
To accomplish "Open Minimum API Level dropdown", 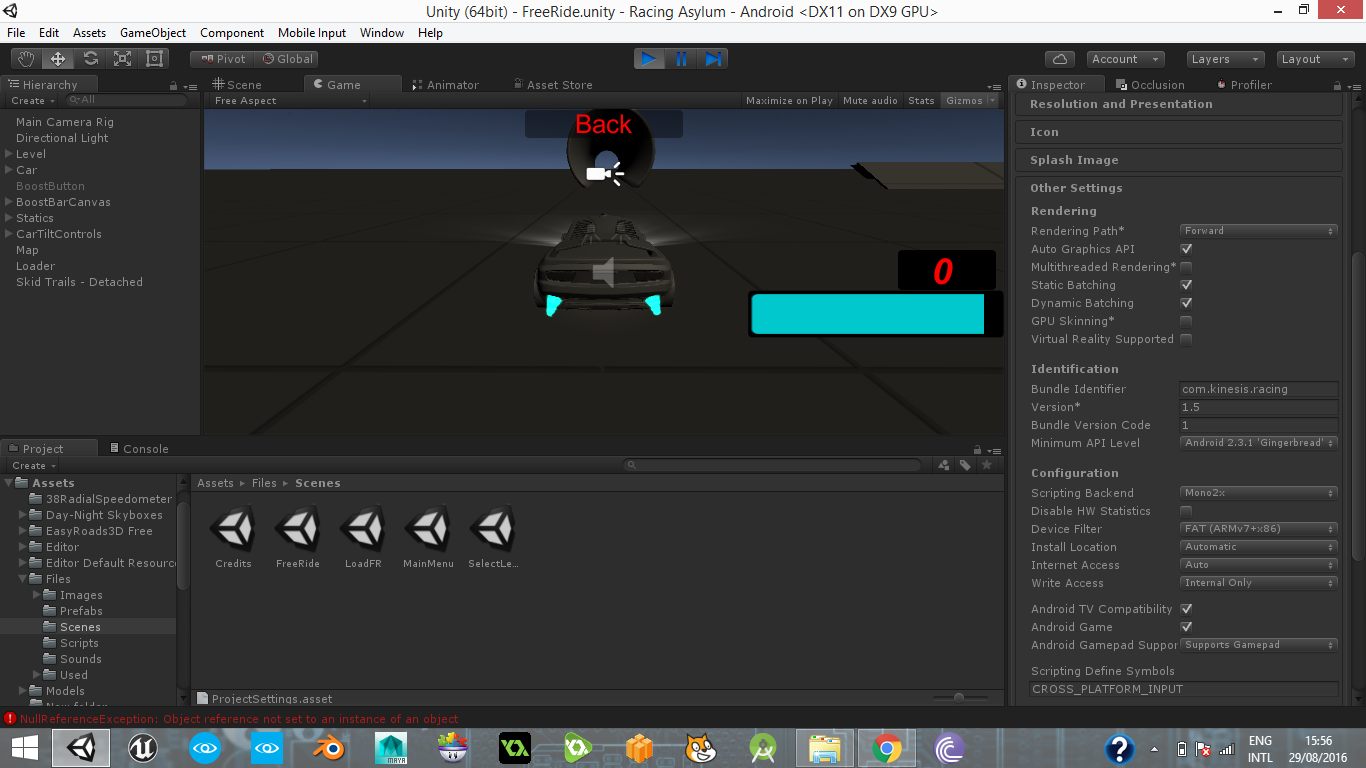I will [x=1259, y=443].
